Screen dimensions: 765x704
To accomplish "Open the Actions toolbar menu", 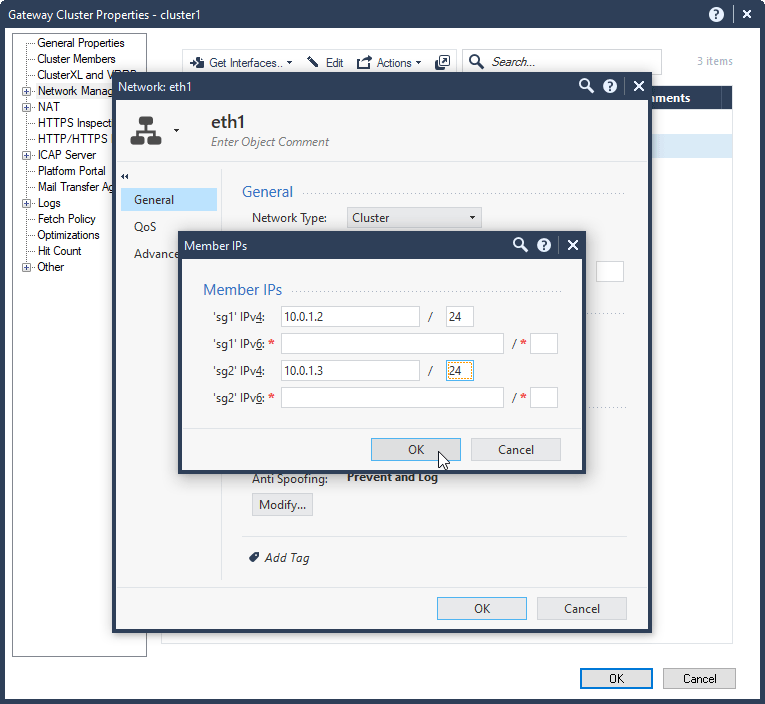I will tap(389, 62).
